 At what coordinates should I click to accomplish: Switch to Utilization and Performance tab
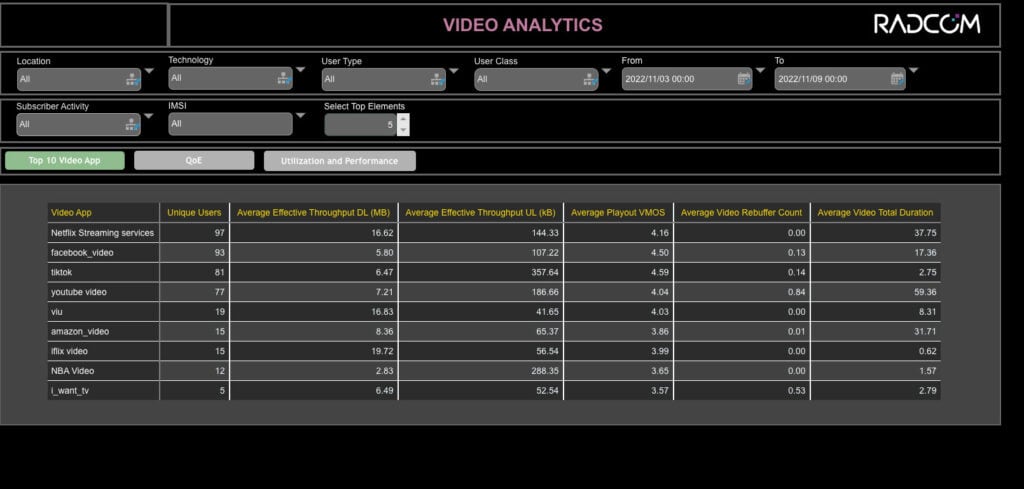pos(340,161)
